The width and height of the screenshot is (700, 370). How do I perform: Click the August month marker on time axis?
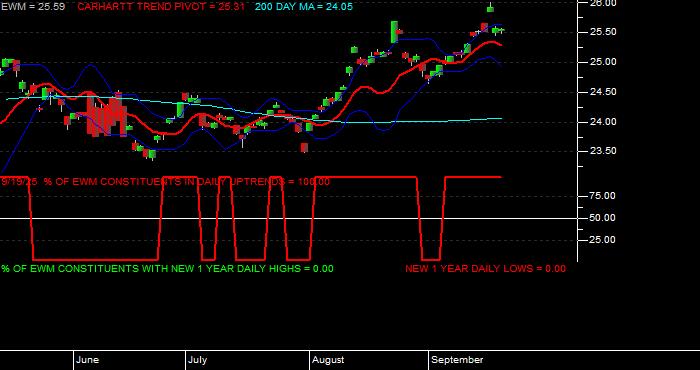click(x=328, y=360)
